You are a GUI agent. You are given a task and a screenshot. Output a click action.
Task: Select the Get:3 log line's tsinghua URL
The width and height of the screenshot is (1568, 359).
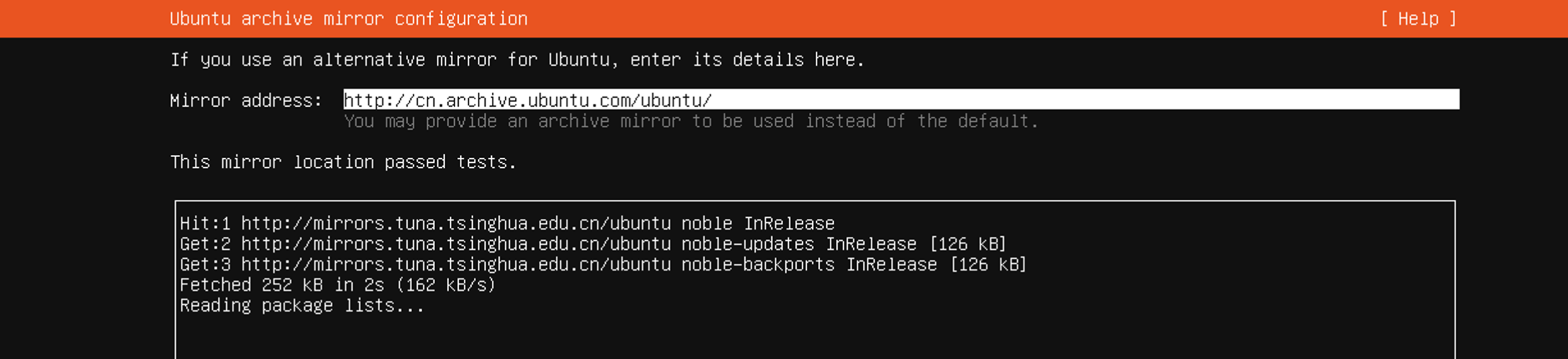coord(456,264)
